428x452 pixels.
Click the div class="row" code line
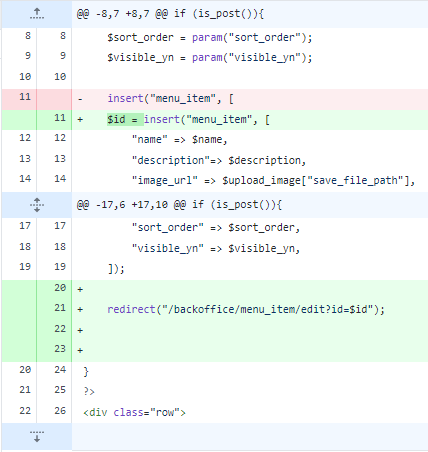(x=250, y=413)
